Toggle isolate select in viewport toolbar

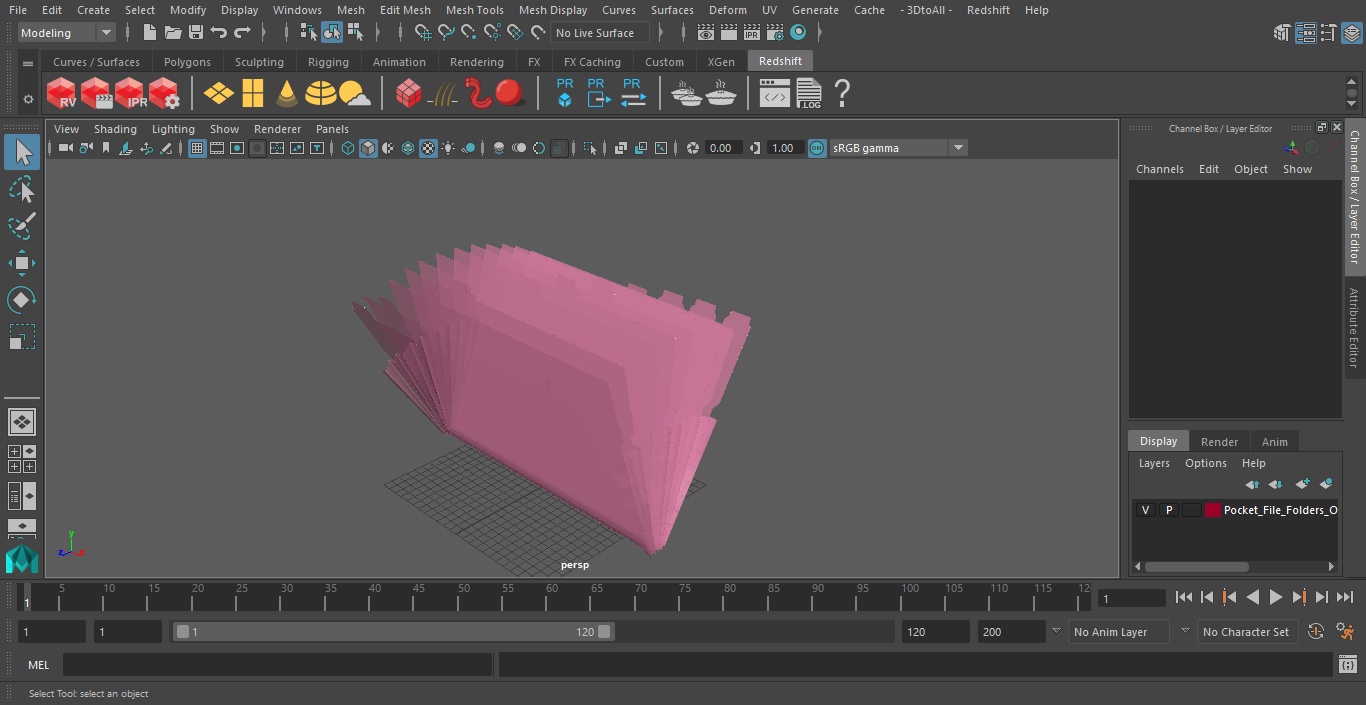tap(590, 148)
